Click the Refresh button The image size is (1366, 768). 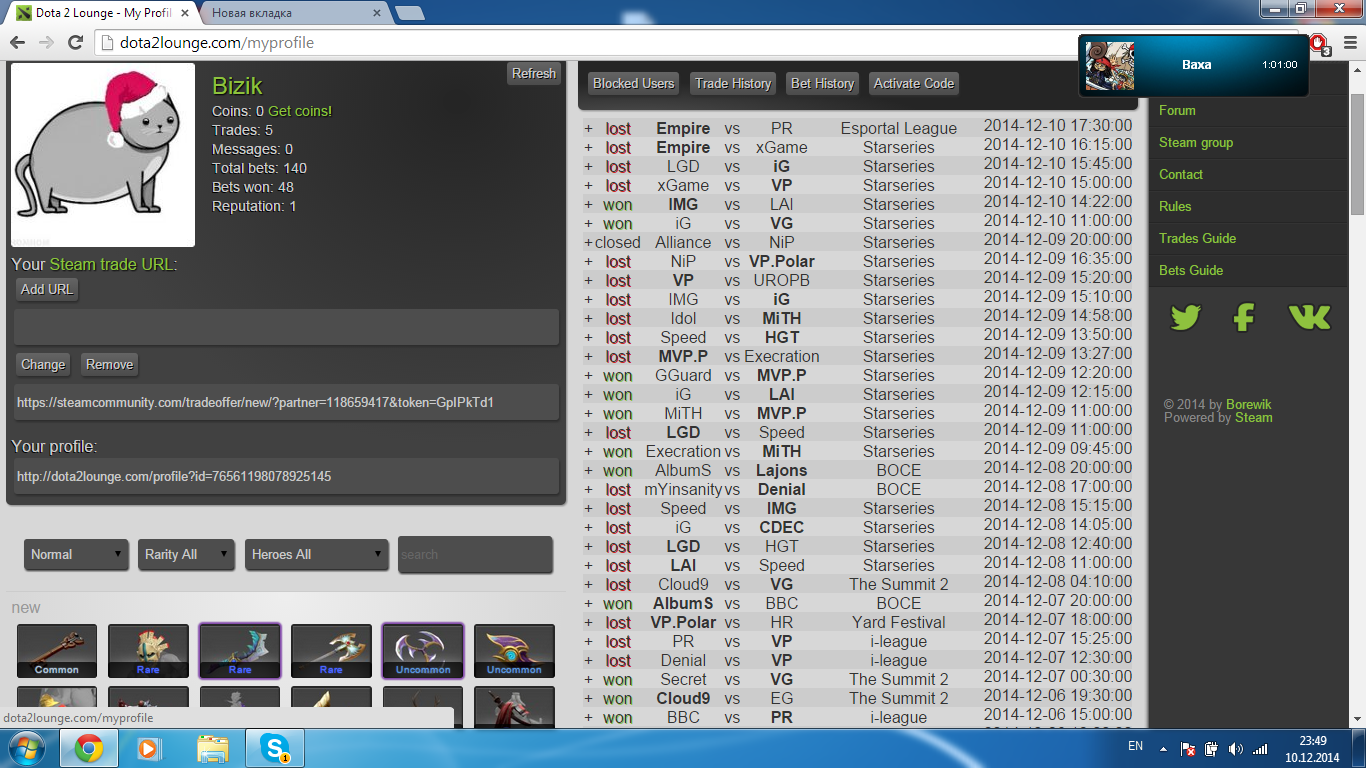tap(534, 74)
